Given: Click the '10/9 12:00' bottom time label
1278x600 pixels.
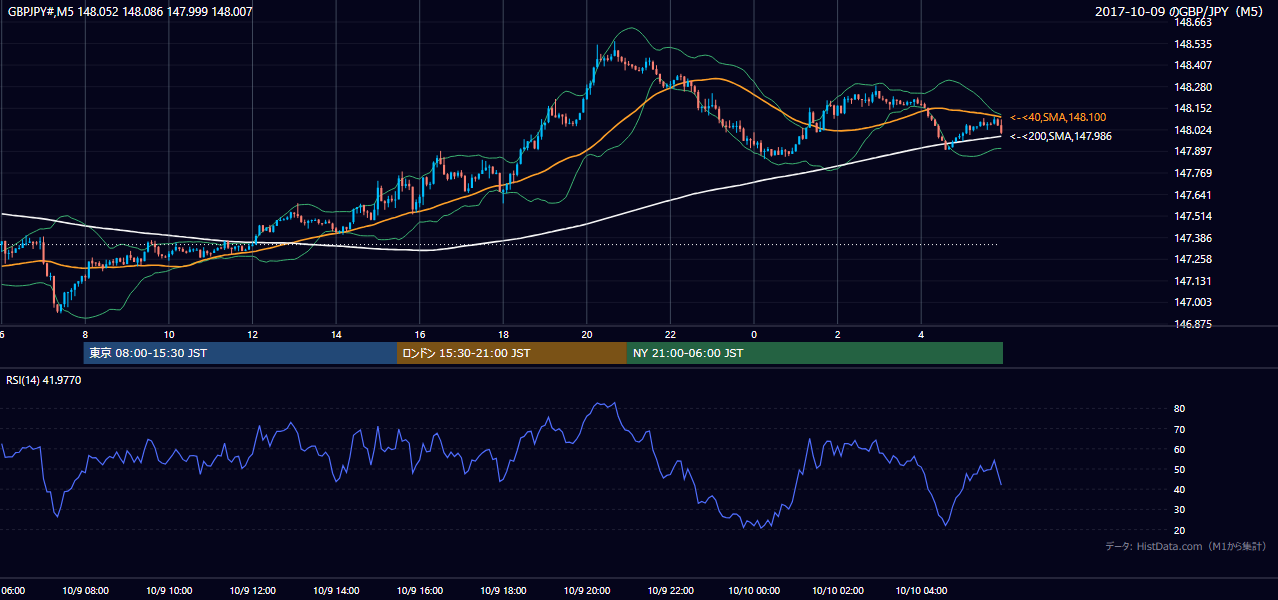Looking at the screenshot, I should coord(252,591).
